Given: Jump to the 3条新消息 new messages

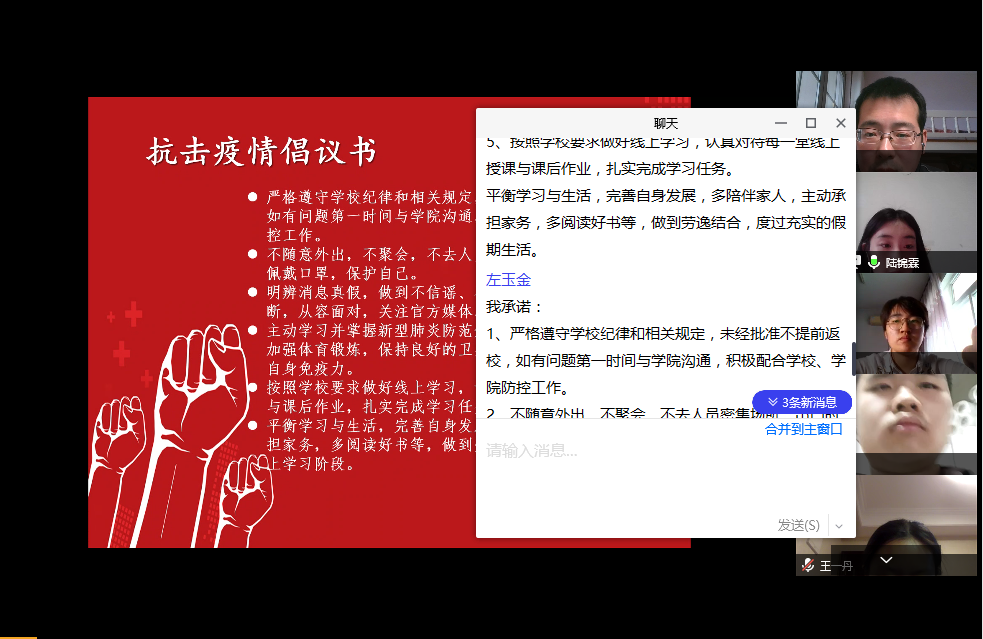Looking at the screenshot, I should [x=801, y=402].
